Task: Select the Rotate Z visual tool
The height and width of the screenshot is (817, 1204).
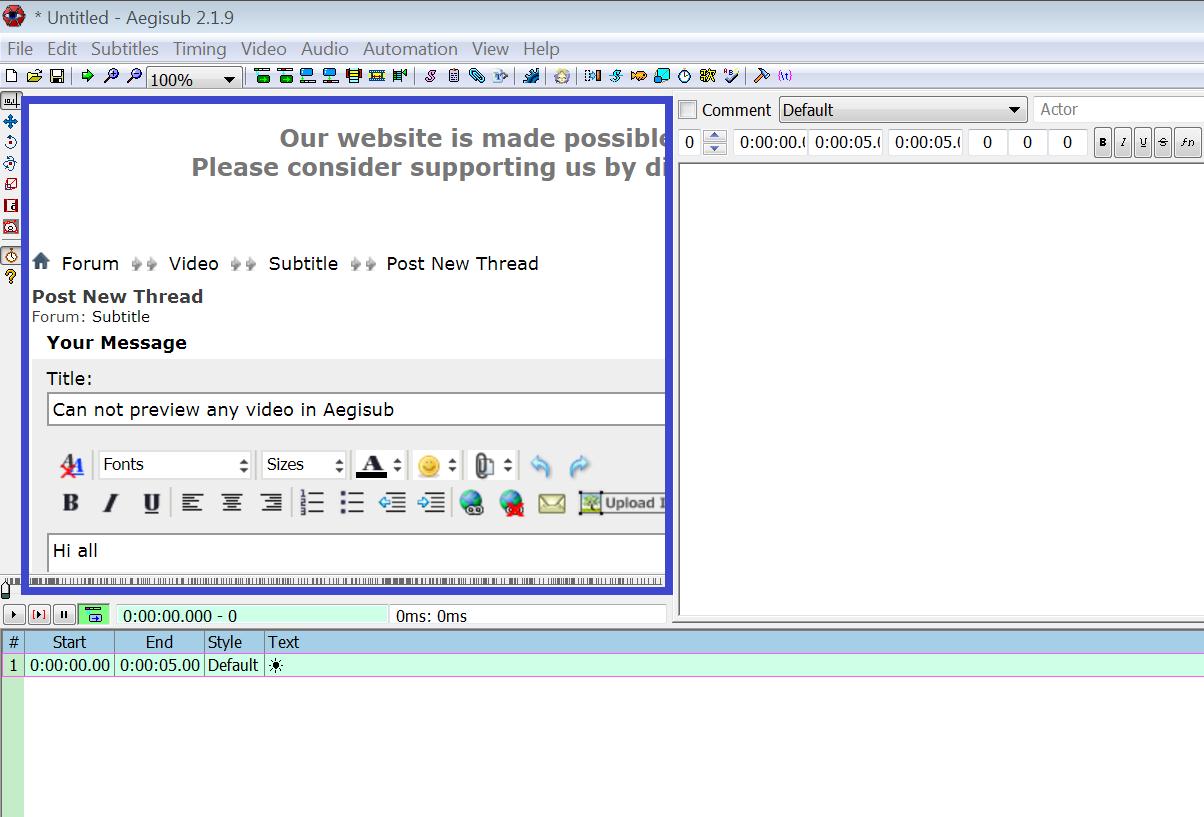Action: [x=10, y=142]
